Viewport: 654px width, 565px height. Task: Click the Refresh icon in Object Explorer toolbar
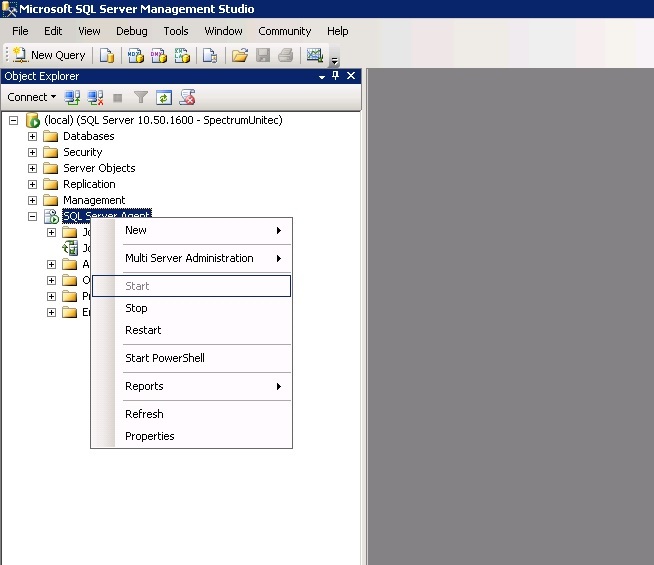[x=164, y=98]
